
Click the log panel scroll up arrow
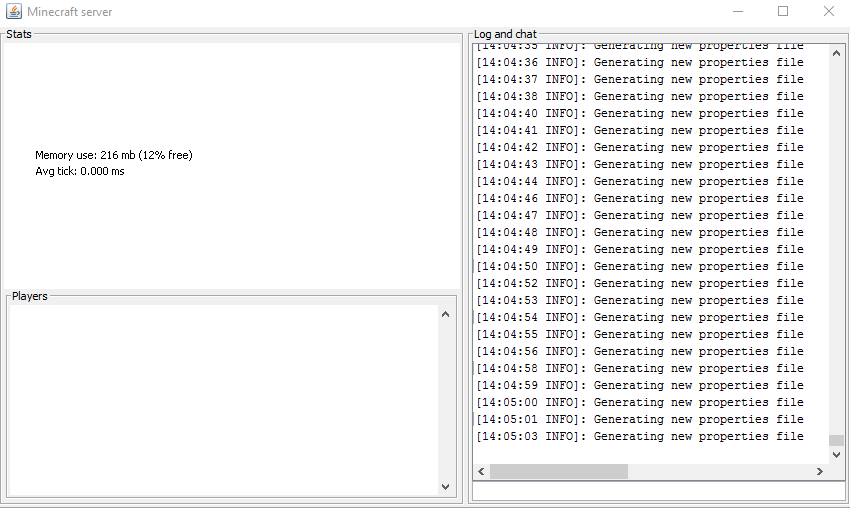point(836,53)
